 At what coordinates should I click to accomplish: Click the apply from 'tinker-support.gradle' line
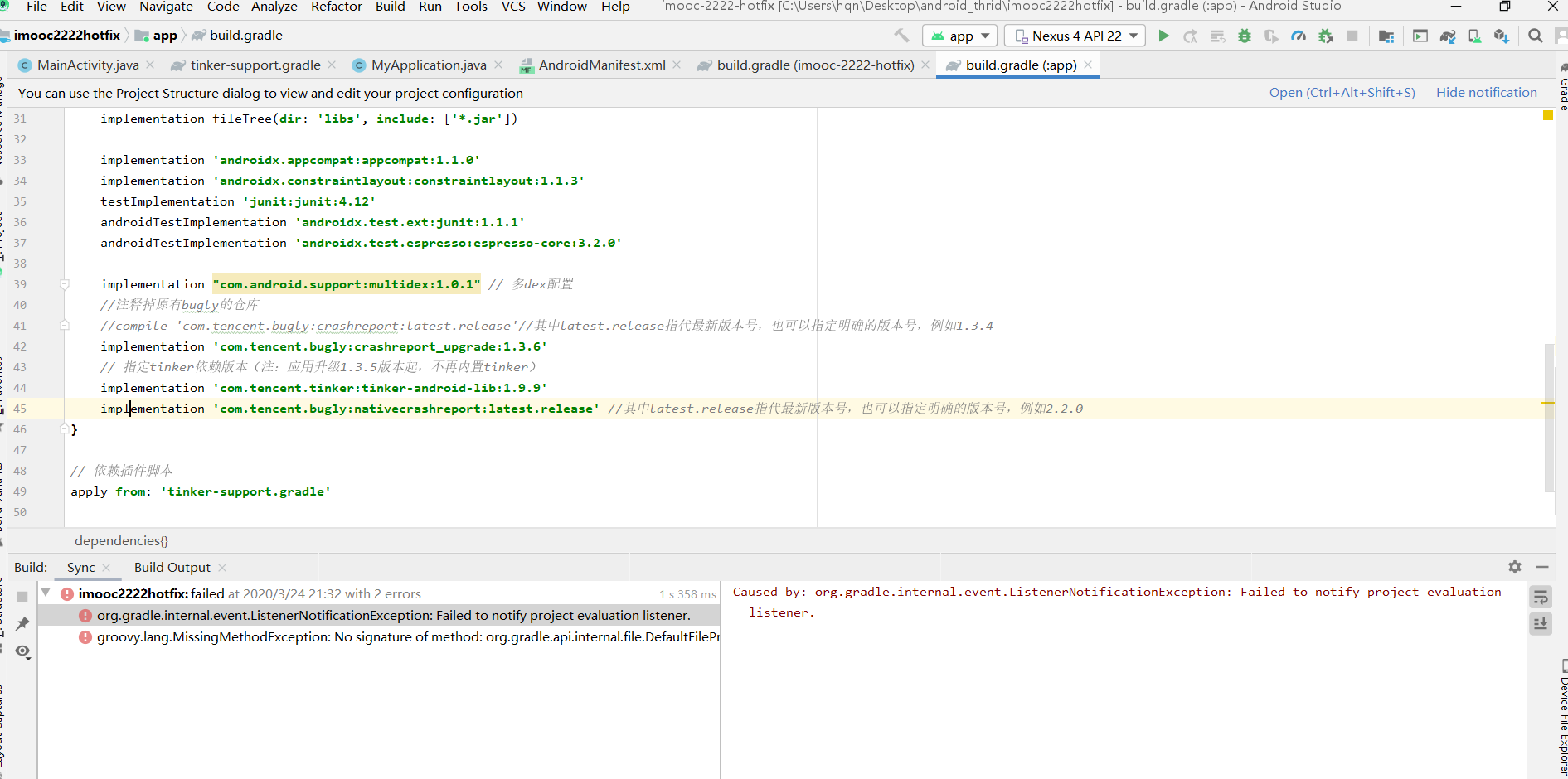coord(201,491)
